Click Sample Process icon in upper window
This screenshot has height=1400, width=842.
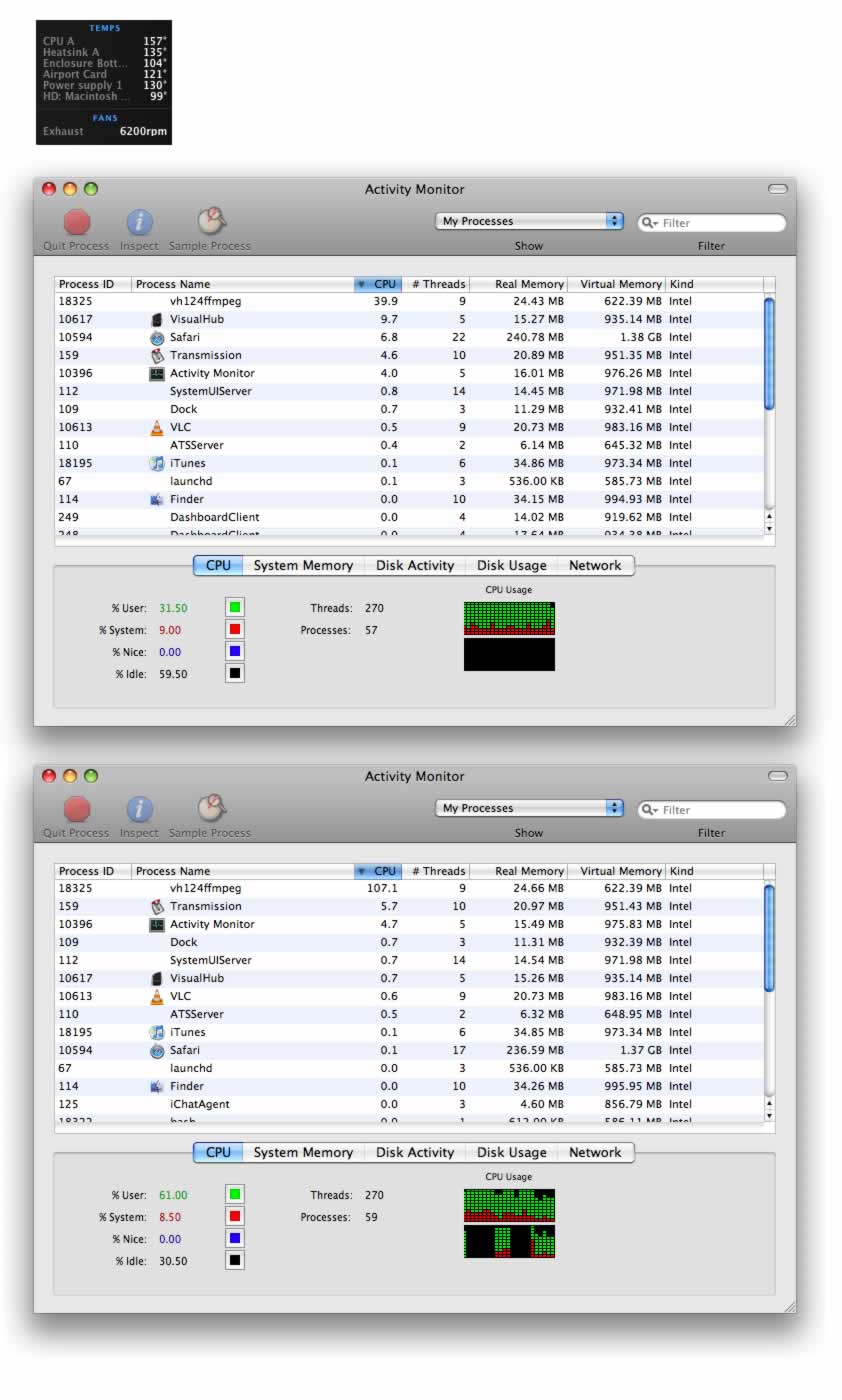click(x=211, y=221)
